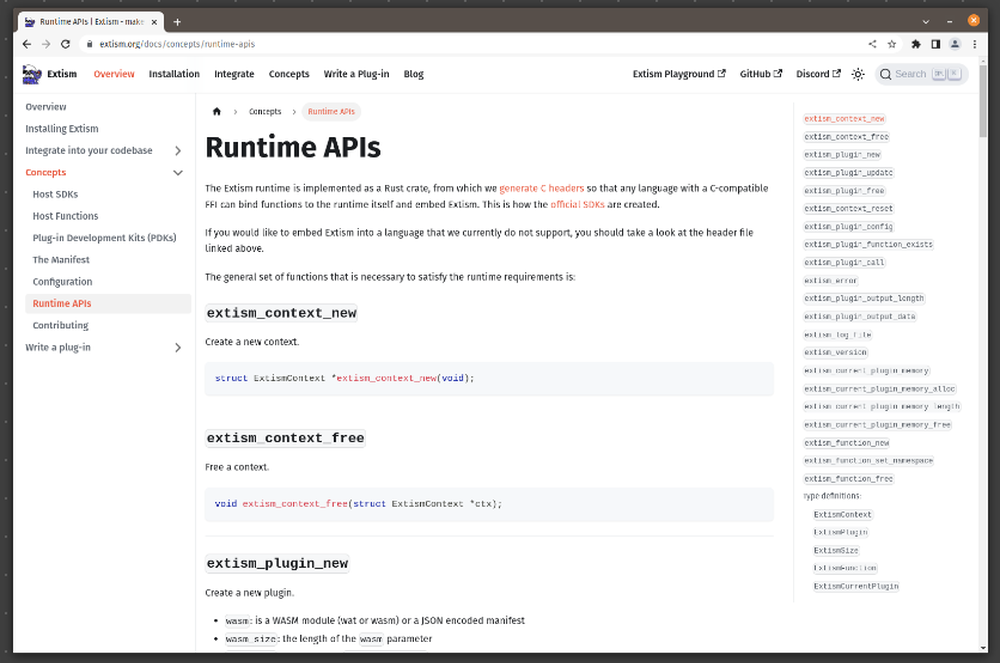This screenshot has width=1000, height=663.
Task: Open the 'official SDKs' link
Action: tap(578, 205)
